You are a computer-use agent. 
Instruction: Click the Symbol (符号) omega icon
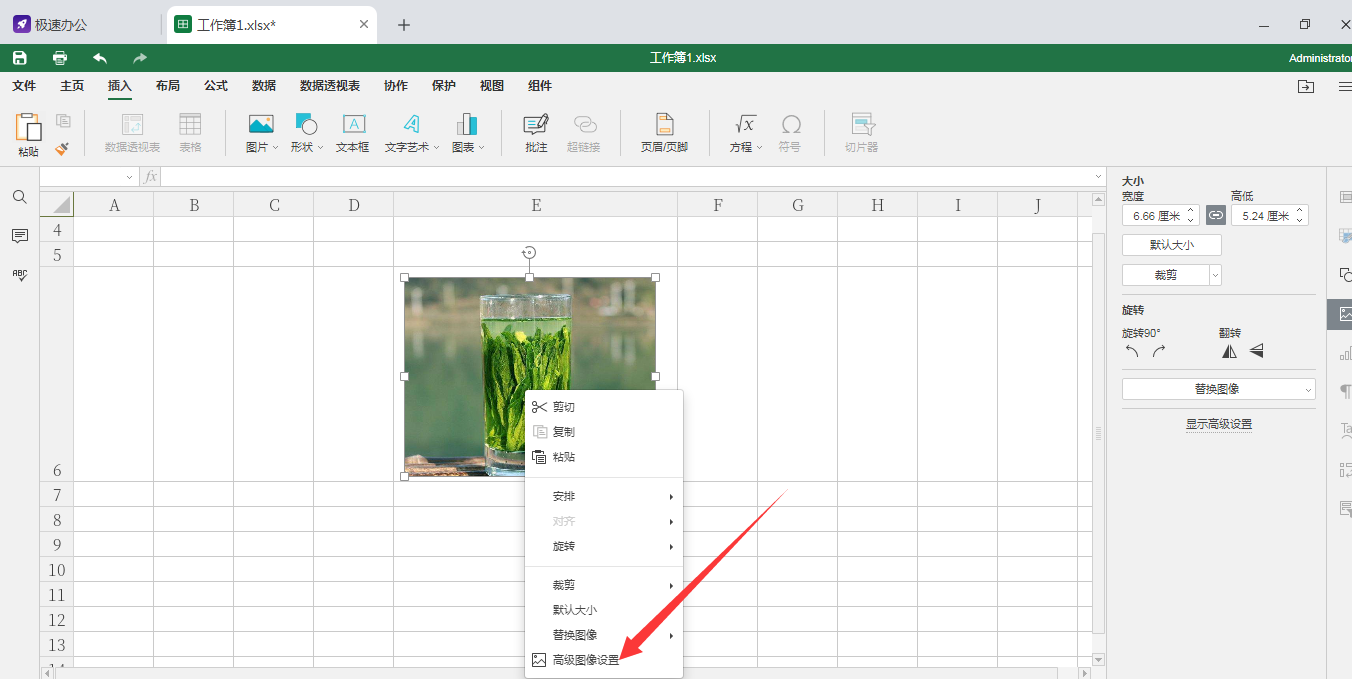pyautogui.click(x=791, y=124)
